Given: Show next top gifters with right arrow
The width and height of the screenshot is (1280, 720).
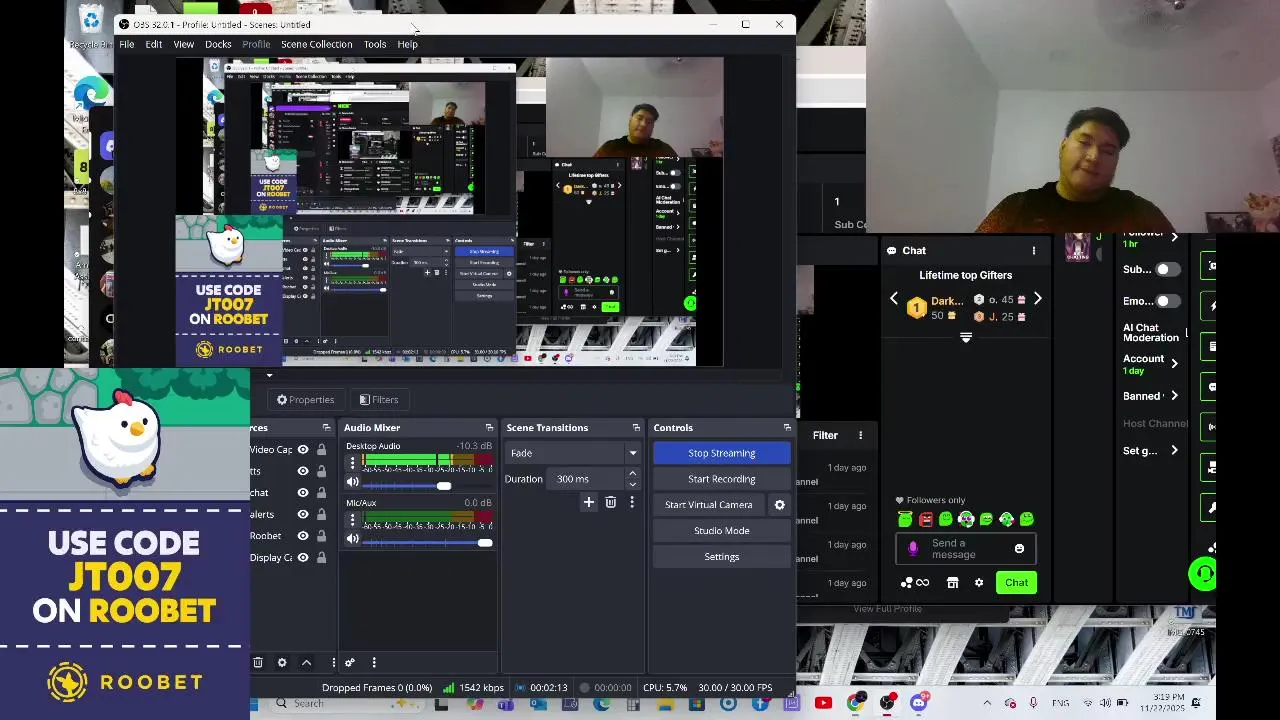Looking at the screenshot, I should click(x=1037, y=299).
